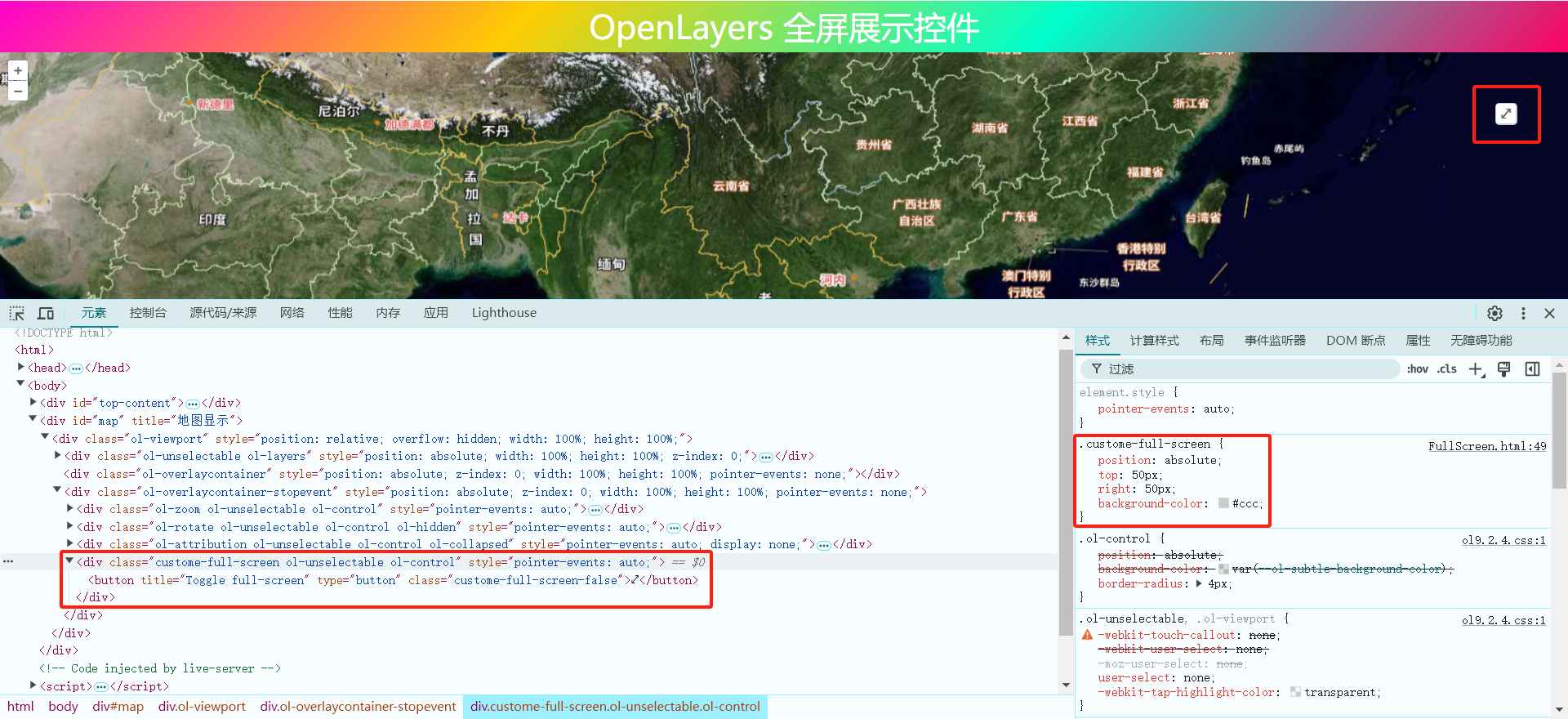
Task: Open 属性 properties tab
Action: tap(1418, 341)
